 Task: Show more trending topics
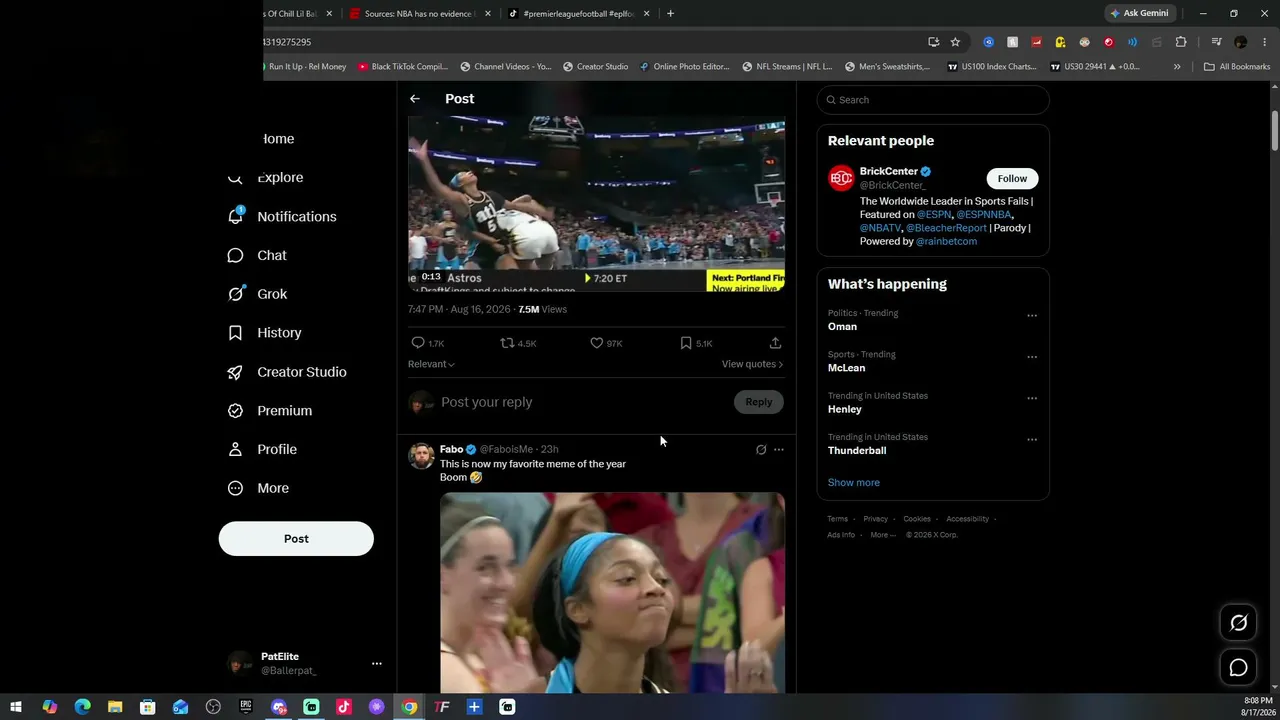(853, 482)
